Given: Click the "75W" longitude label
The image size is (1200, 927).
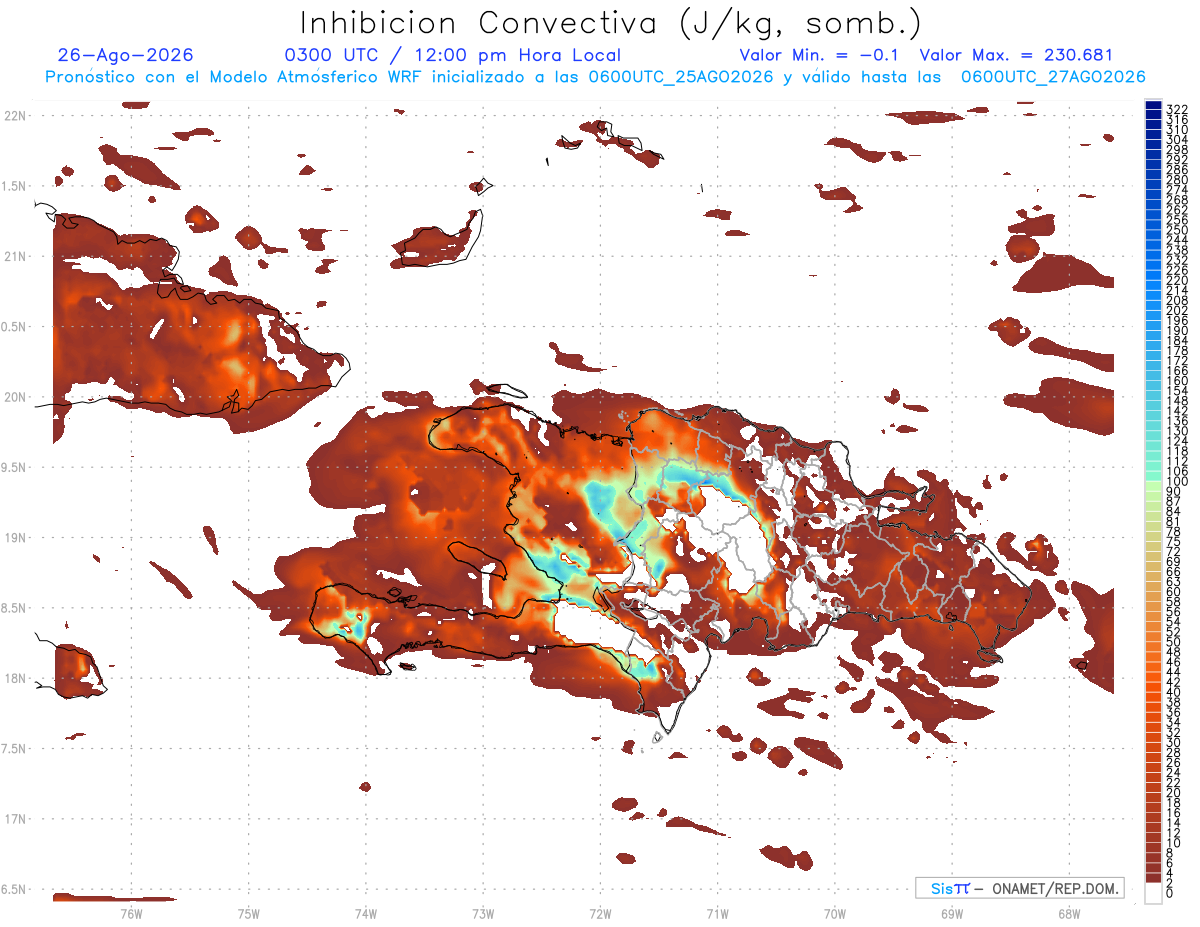Looking at the screenshot, I should [x=248, y=913].
